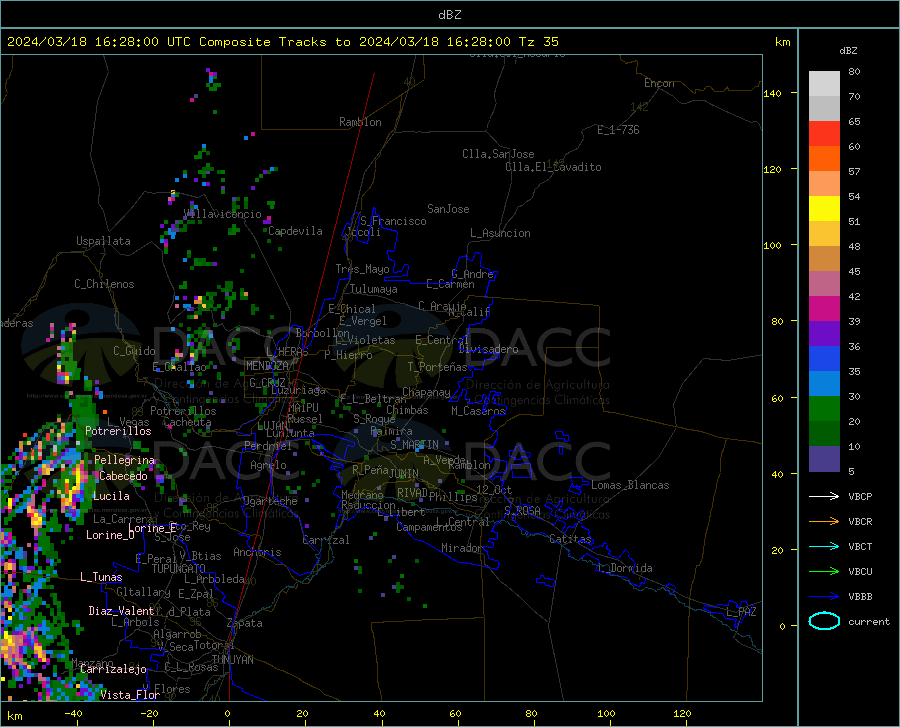Click the E_1-736 map label
Image resolution: width=900 pixels, height=727 pixels.
point(618,130)
